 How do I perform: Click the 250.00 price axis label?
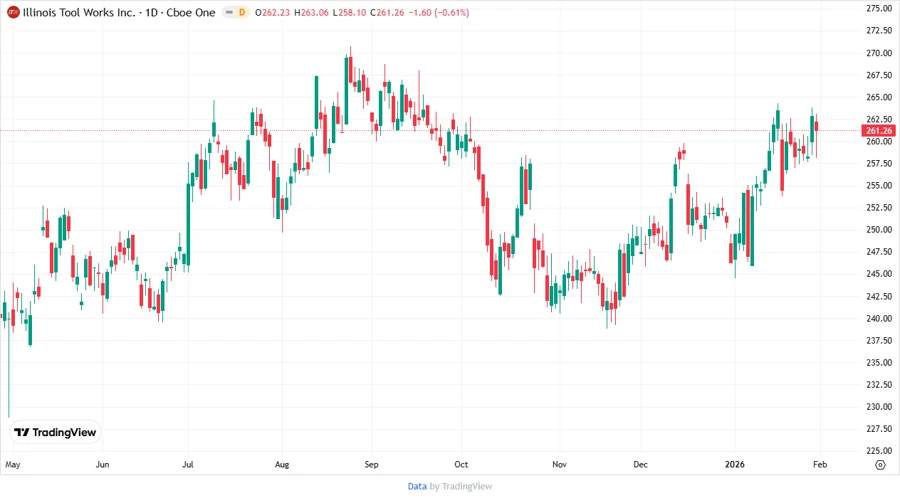coord(879,229)
